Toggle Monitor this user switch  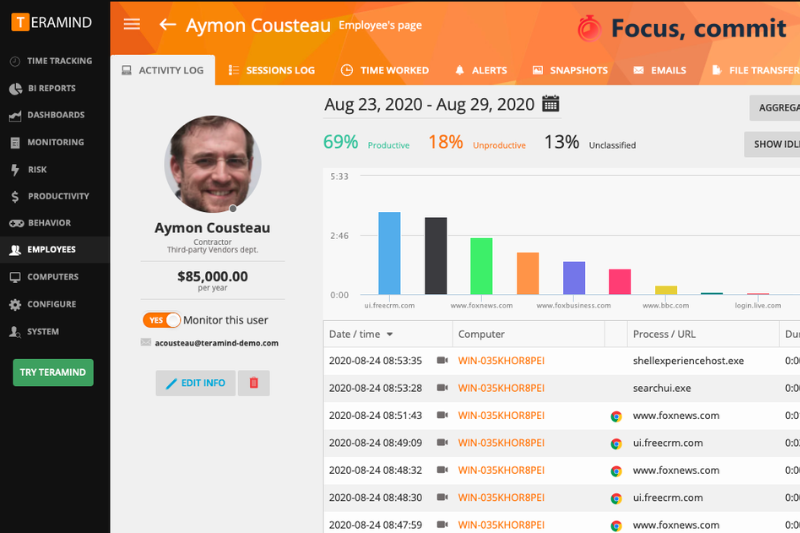pos(161,320)
